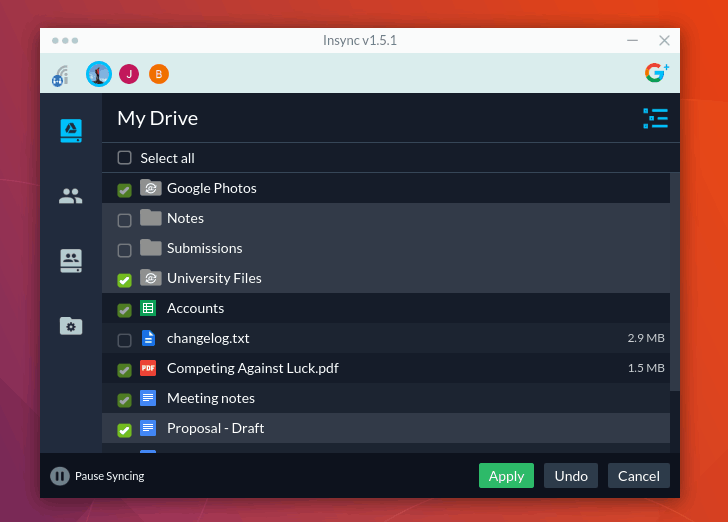Open the sync activity feed icon
The image size is (728, 522).
(60, 76)
